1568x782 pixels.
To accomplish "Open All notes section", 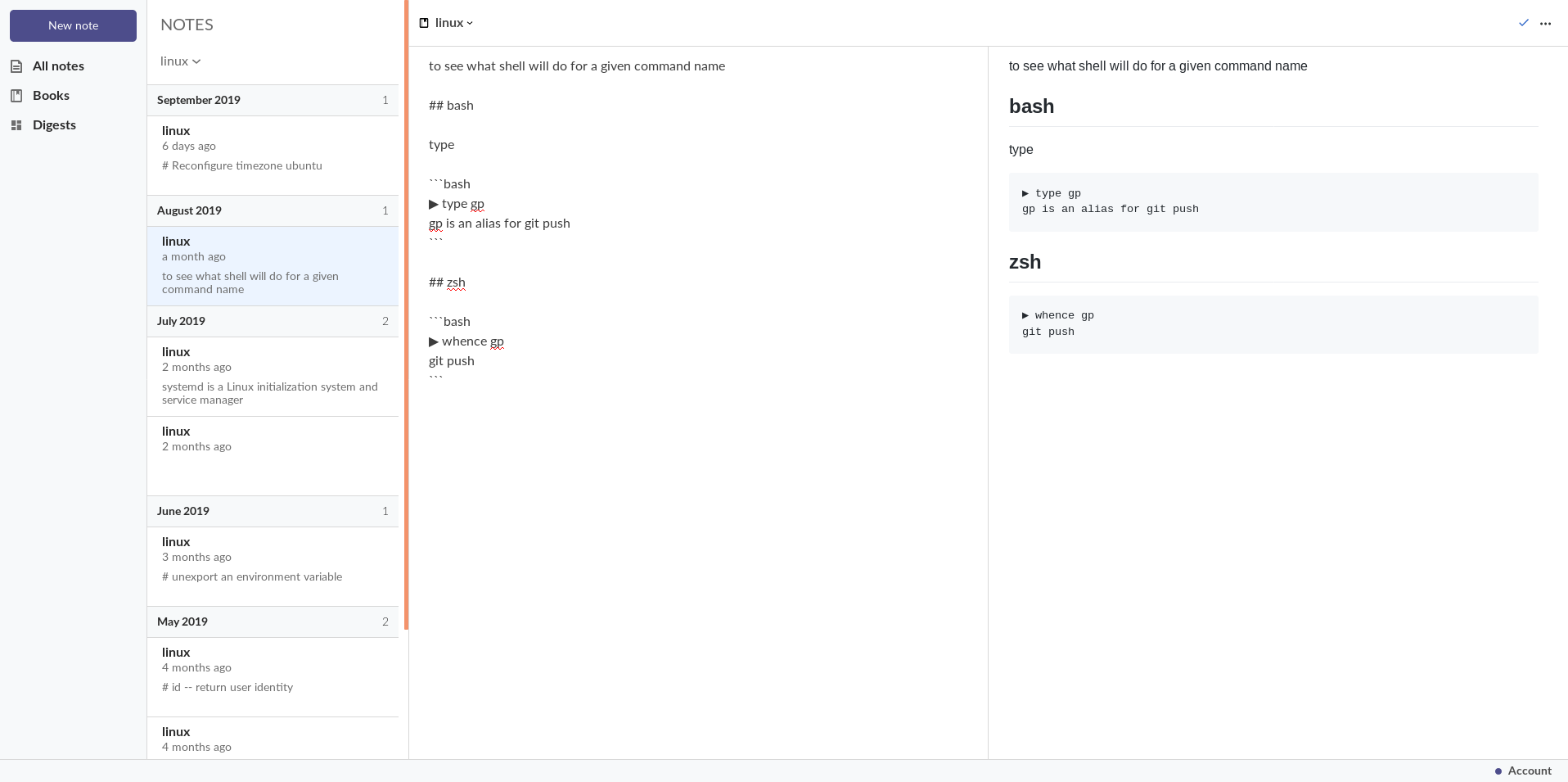I will click(x=58, y=66).
